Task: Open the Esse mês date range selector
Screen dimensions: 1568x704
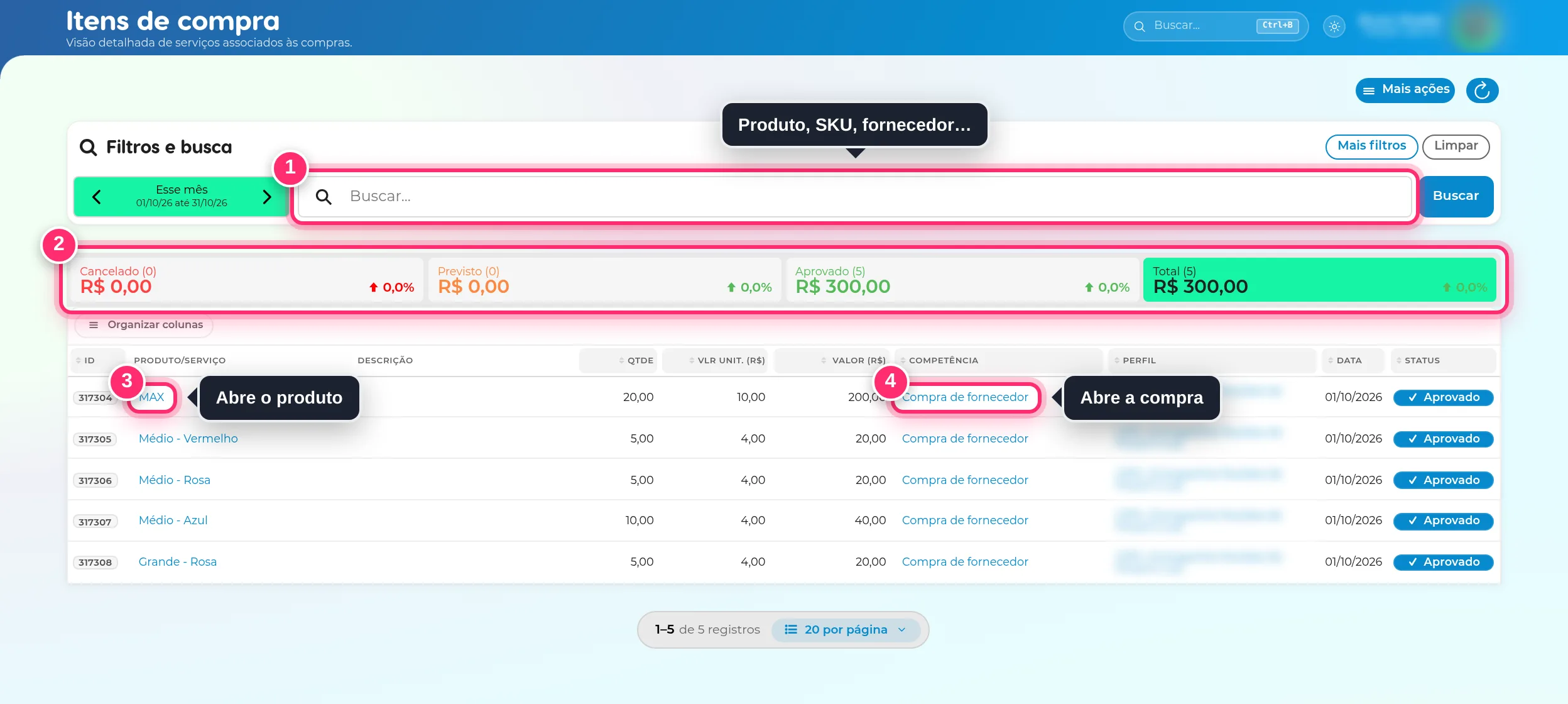Action: pos(182,196)
